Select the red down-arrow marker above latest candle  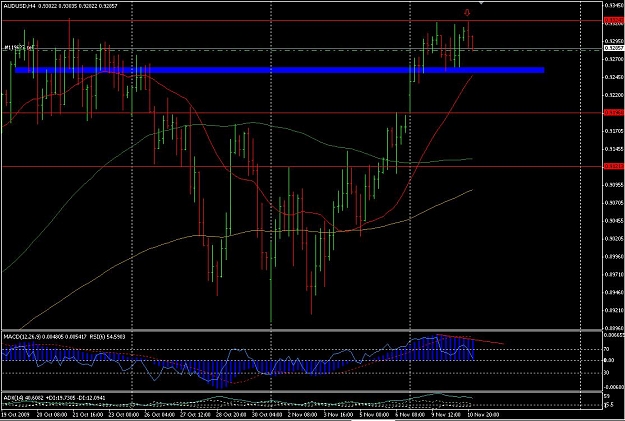click(467, 13)
